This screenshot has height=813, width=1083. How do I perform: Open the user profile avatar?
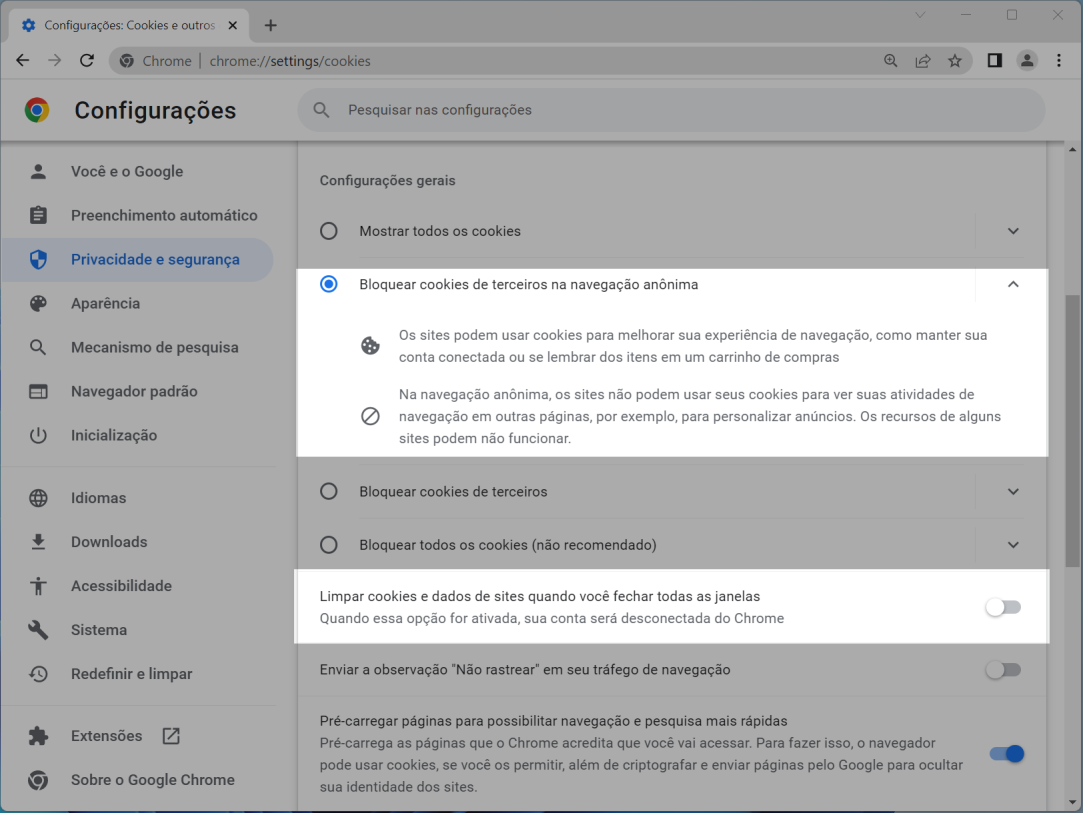(x=1027, y=61)
